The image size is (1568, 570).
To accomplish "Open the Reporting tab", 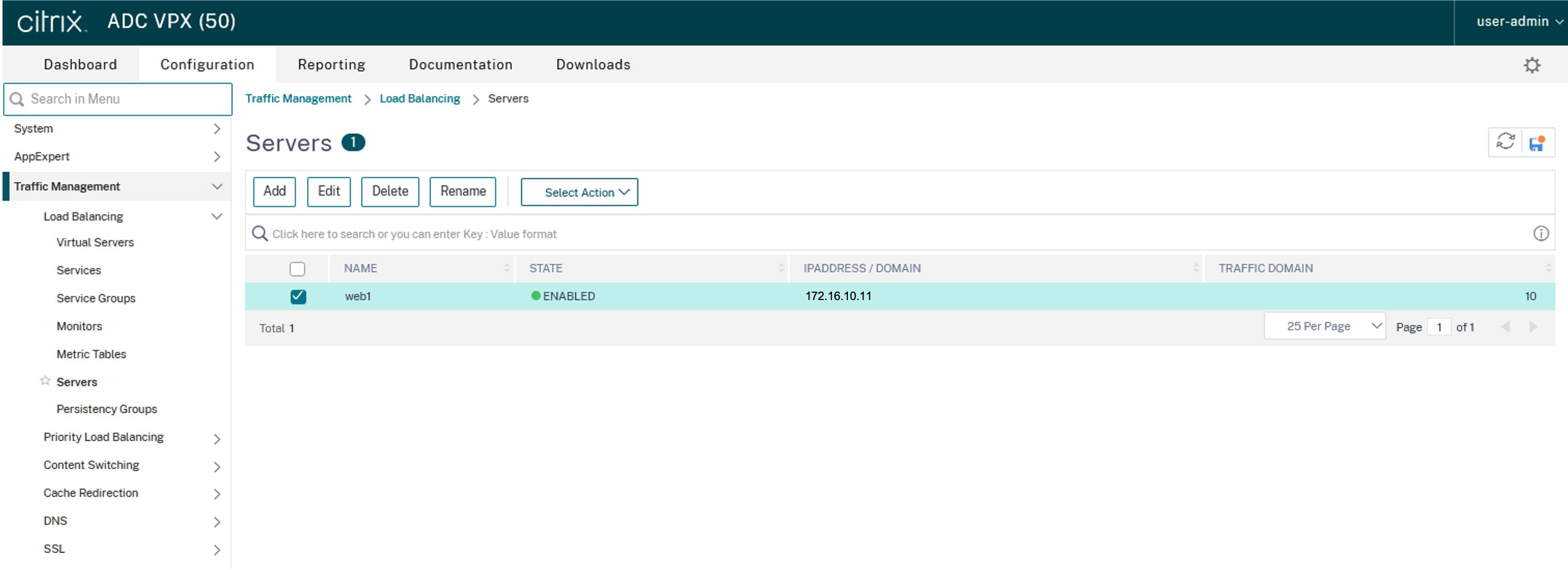I will pyautogui.click(x=331, y=65).
